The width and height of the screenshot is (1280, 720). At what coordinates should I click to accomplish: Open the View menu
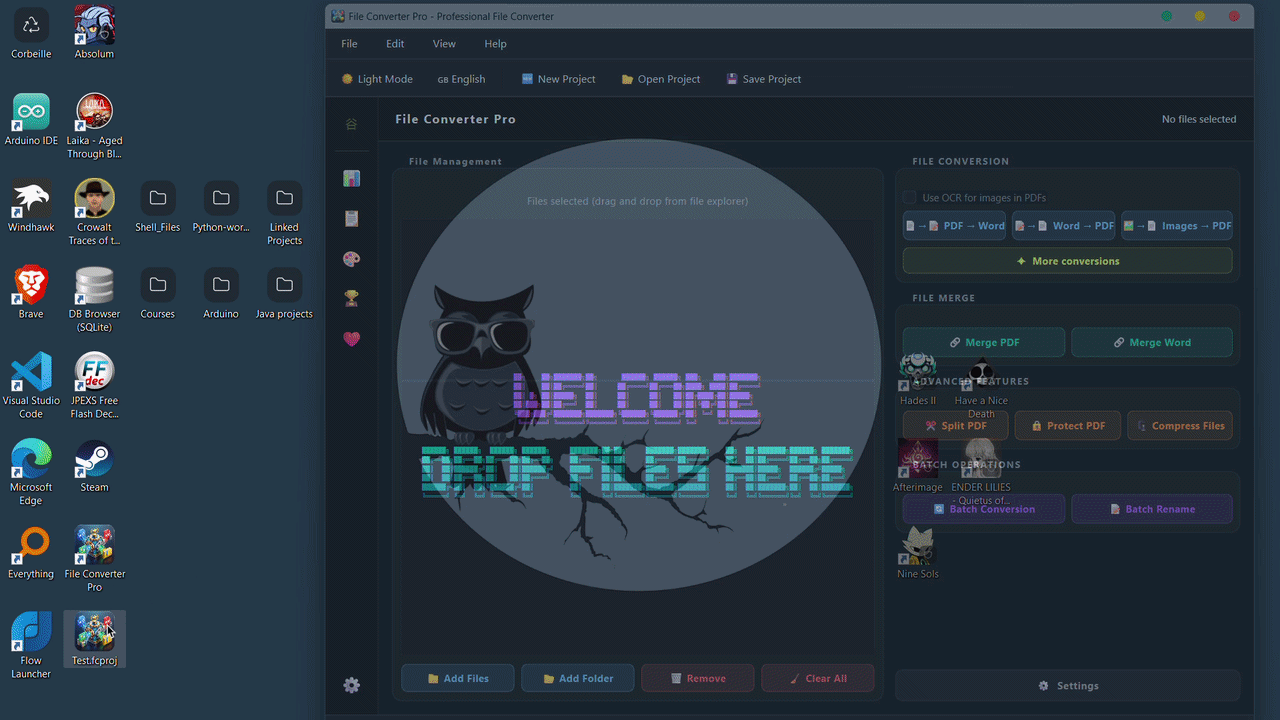coord(444,44)
